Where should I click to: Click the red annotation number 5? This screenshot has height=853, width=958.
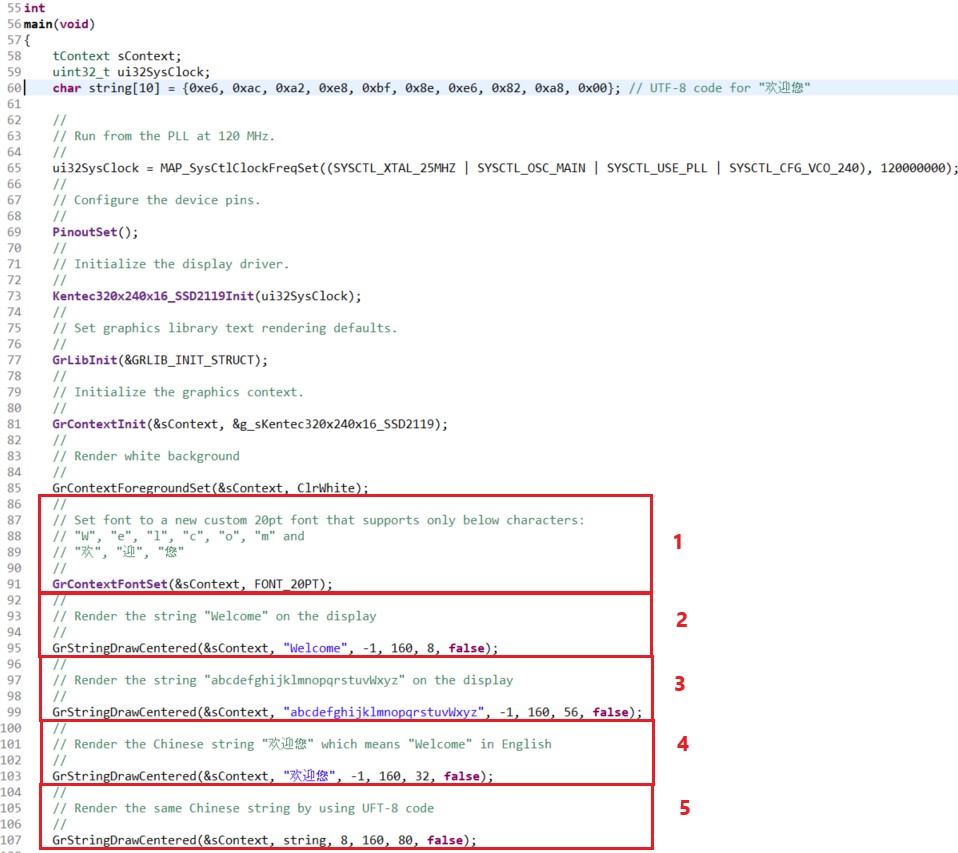point(684,808)
